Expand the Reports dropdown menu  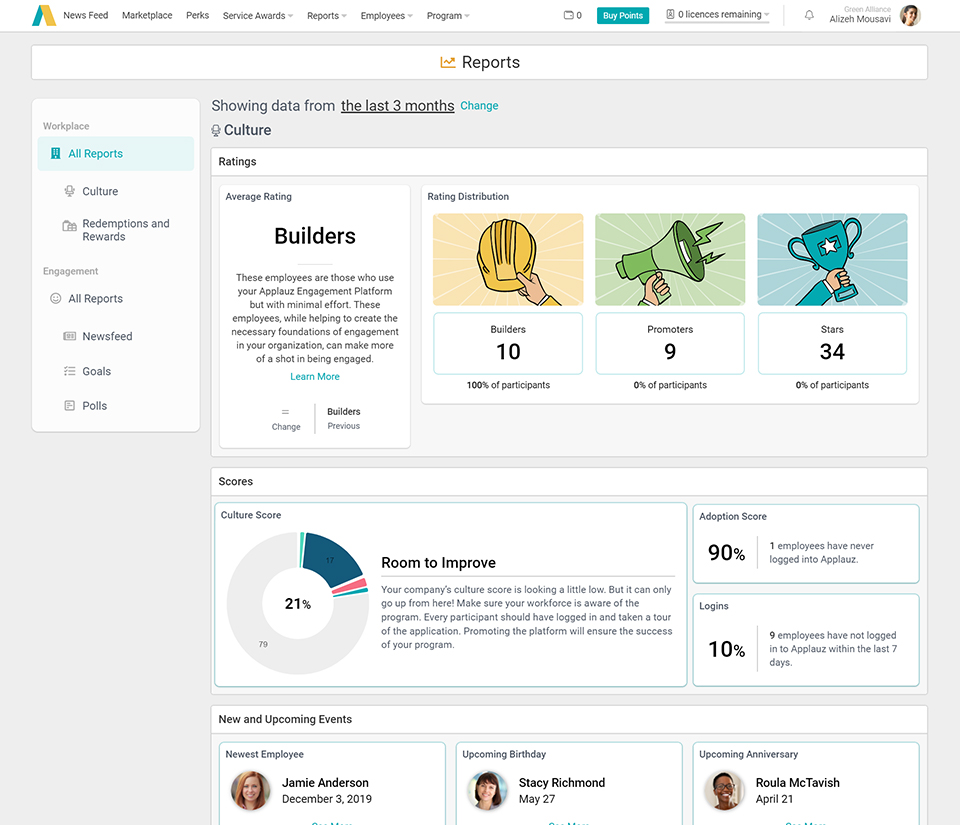(327, 15)
